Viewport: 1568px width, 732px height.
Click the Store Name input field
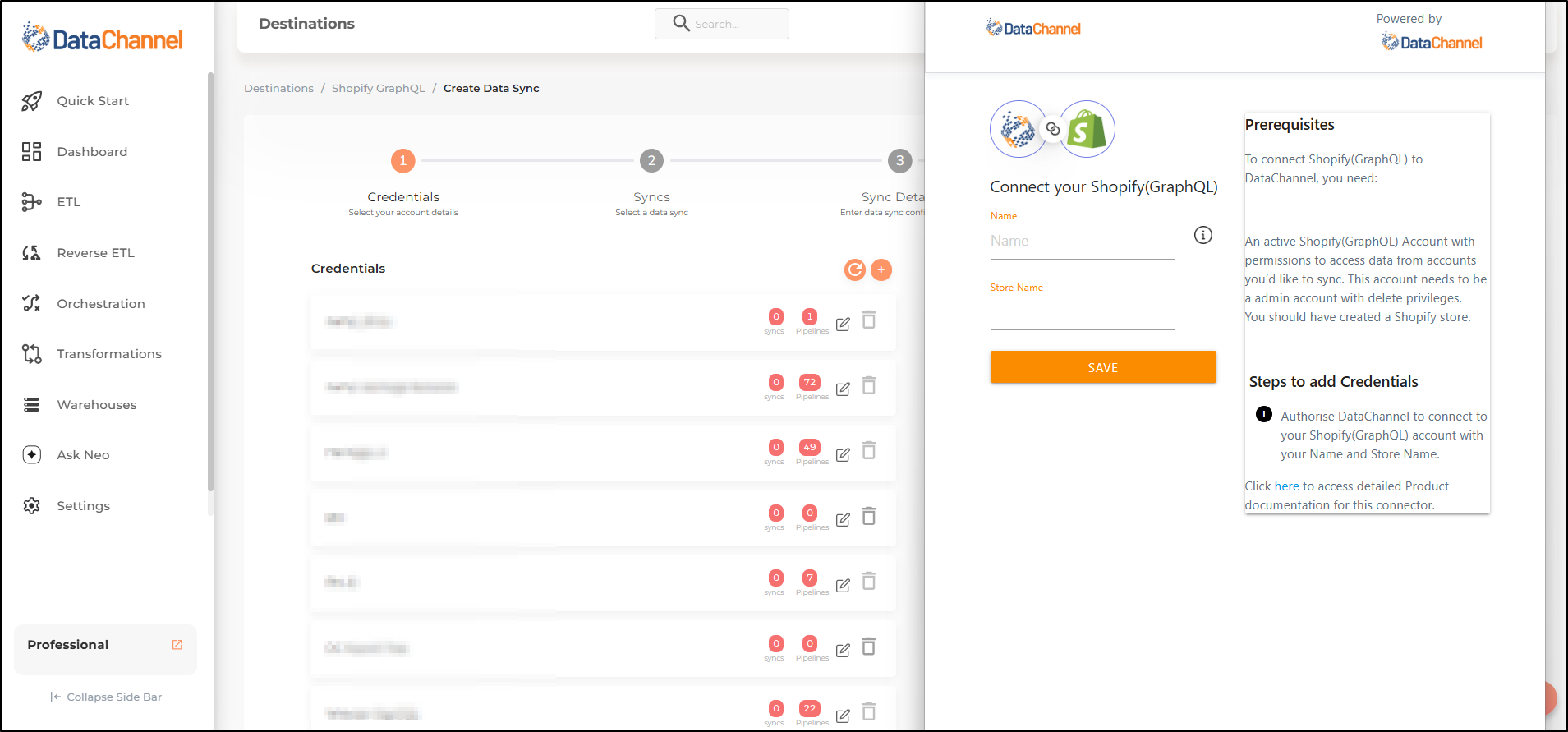1083,313
